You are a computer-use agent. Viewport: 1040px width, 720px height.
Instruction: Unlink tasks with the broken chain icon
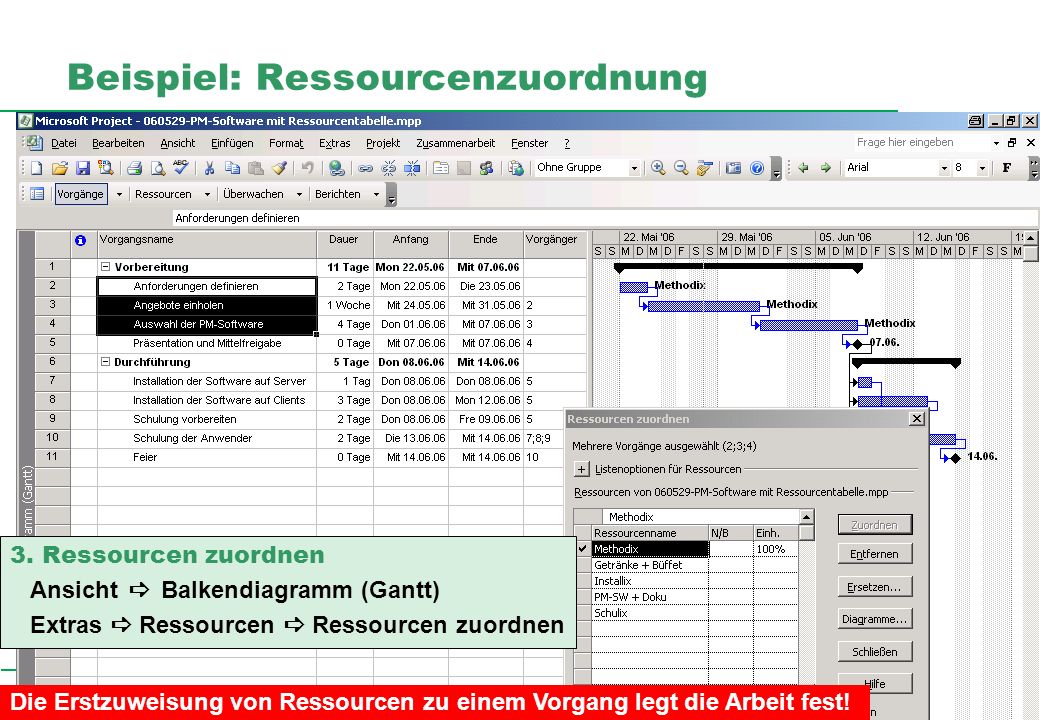[389, 168]
